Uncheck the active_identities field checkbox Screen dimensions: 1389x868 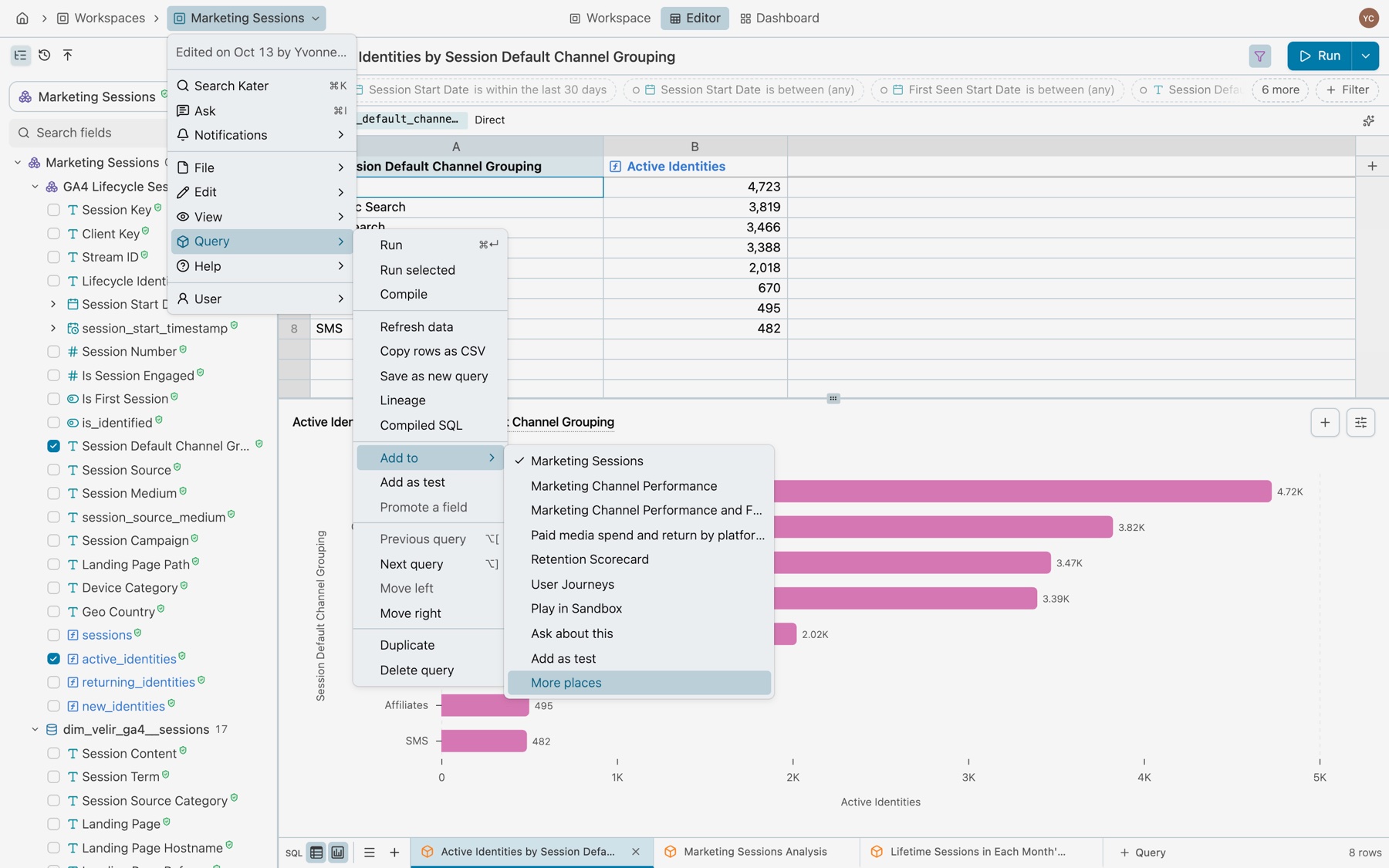pyautogui.click(x=53, y=659)
